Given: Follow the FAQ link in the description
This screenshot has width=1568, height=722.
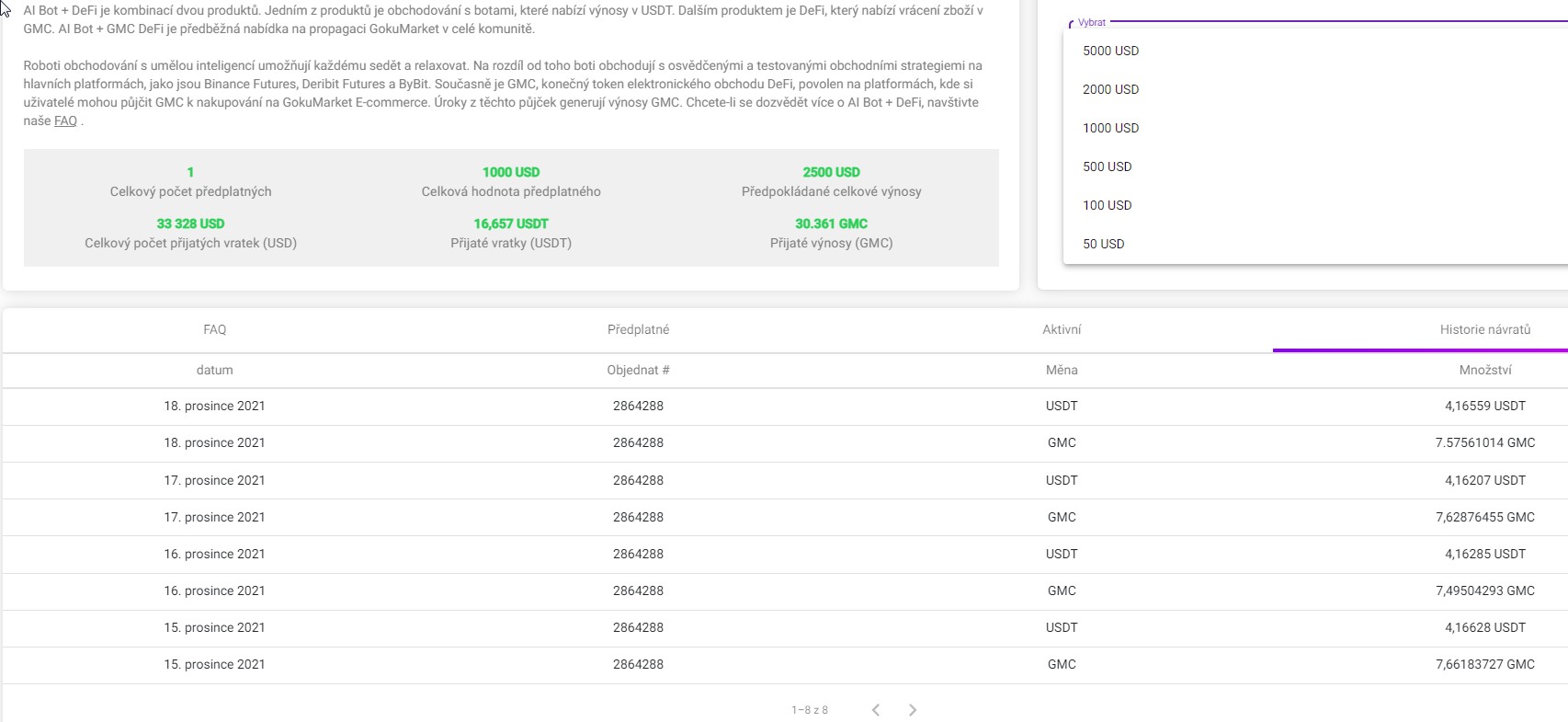Looking at the screenshot, I should (65, 120).
